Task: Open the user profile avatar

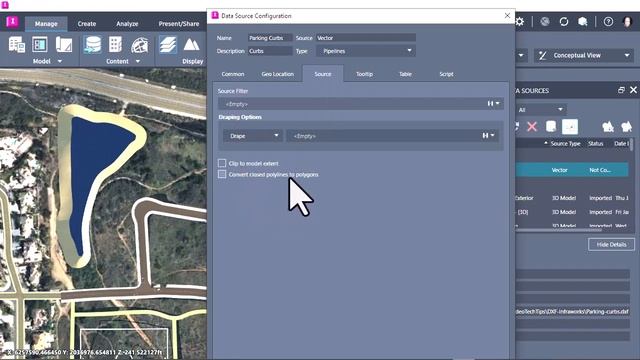Action: (627, 22)
